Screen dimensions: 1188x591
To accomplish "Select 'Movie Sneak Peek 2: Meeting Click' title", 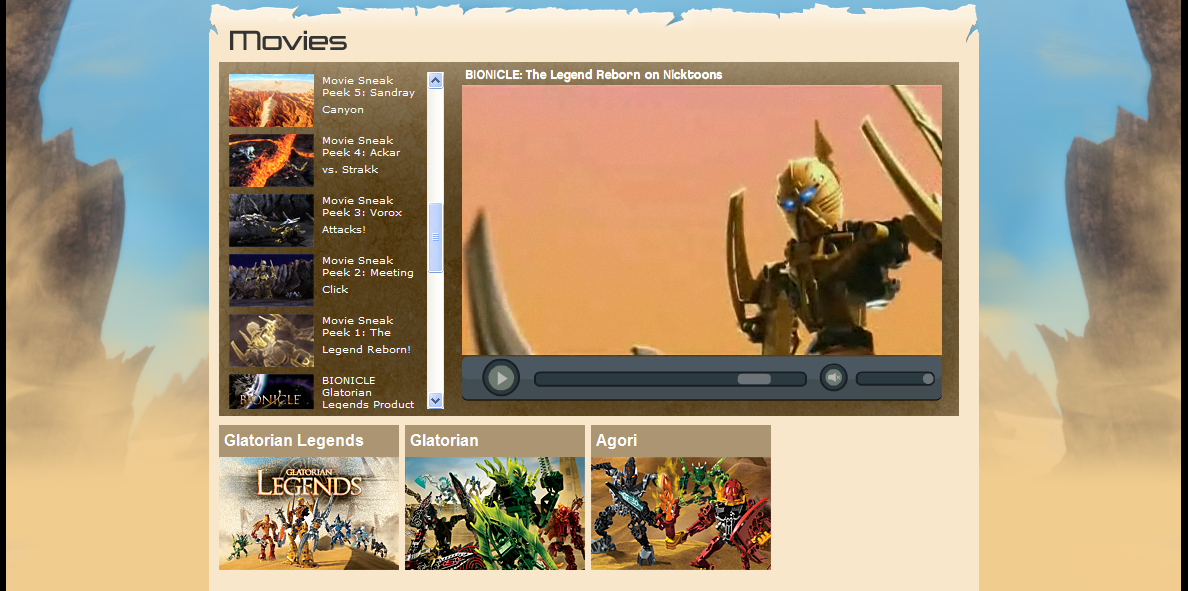I will [x=367, y=274].
